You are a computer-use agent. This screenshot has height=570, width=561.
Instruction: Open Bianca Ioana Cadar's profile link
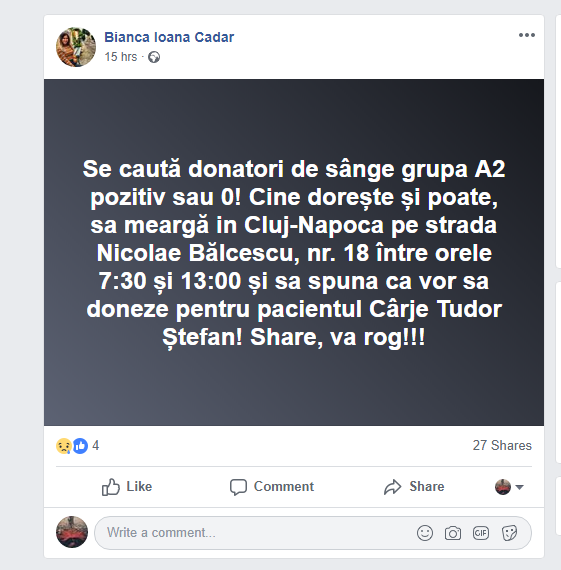click(169, 37)
